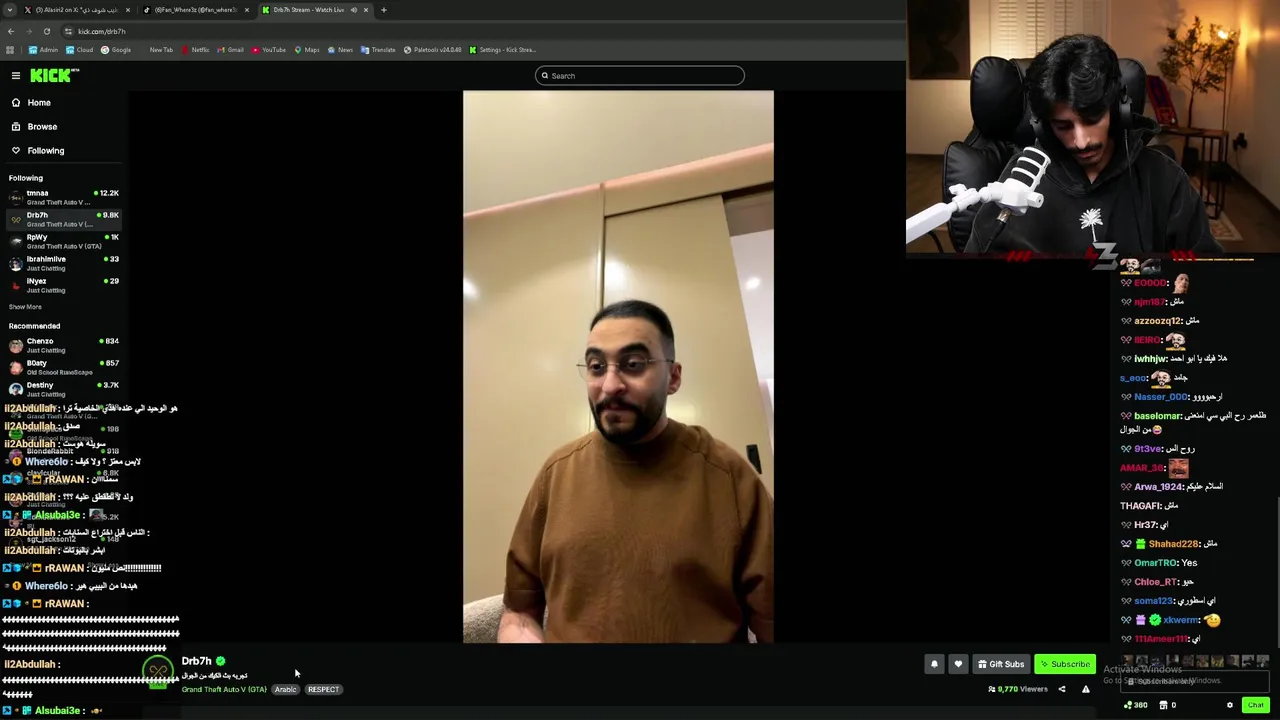Viewport: 1280px width, 720px height.
Task: Open a new browser tab
Action: (384, 10)
